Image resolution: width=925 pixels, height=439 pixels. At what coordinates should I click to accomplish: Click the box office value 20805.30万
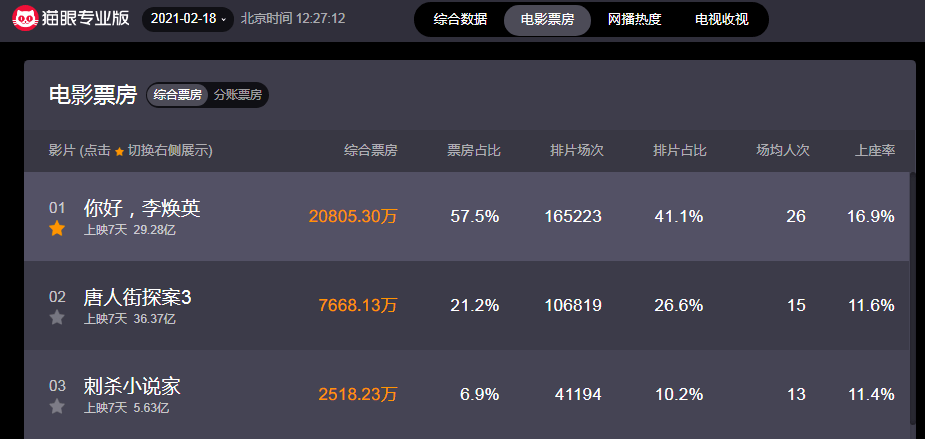click(x=353, y=217)
